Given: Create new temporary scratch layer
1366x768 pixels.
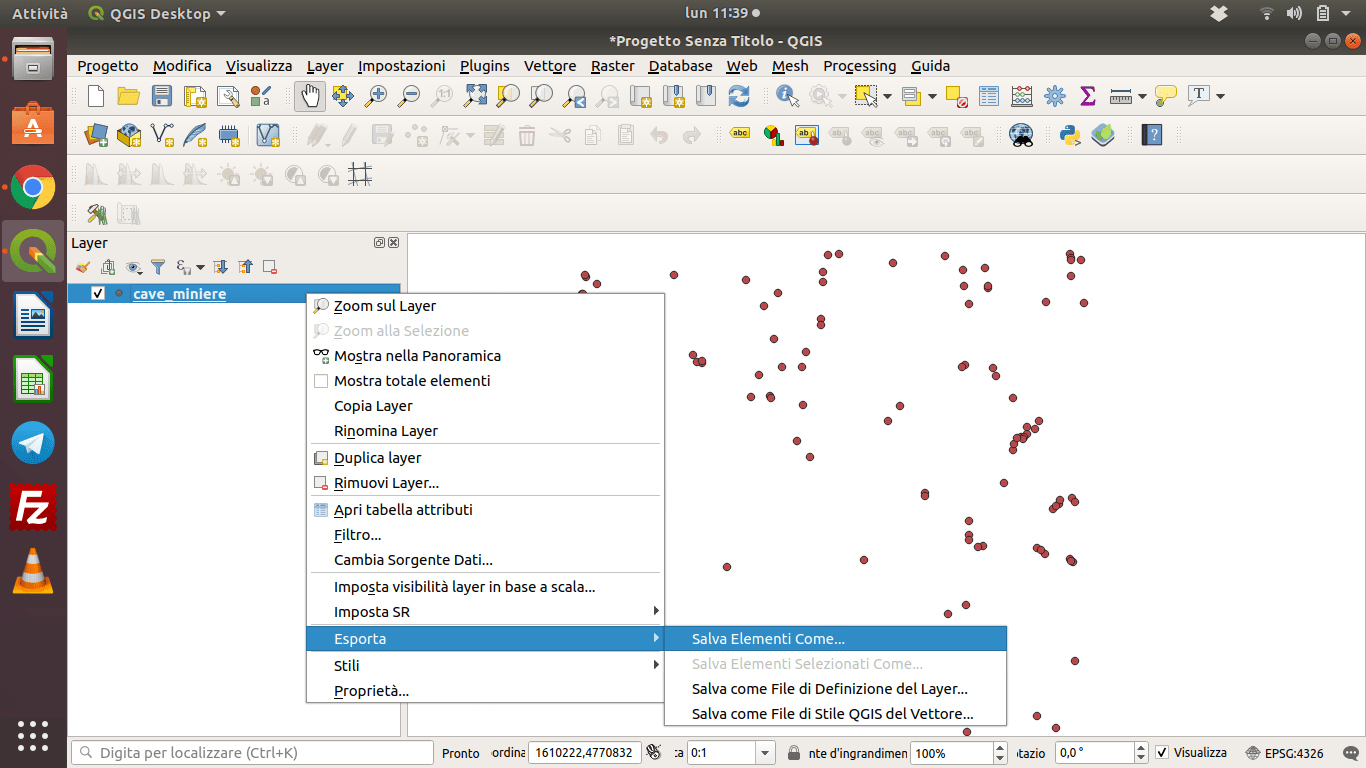Looking at the screenshot, I should pos(228,135).
